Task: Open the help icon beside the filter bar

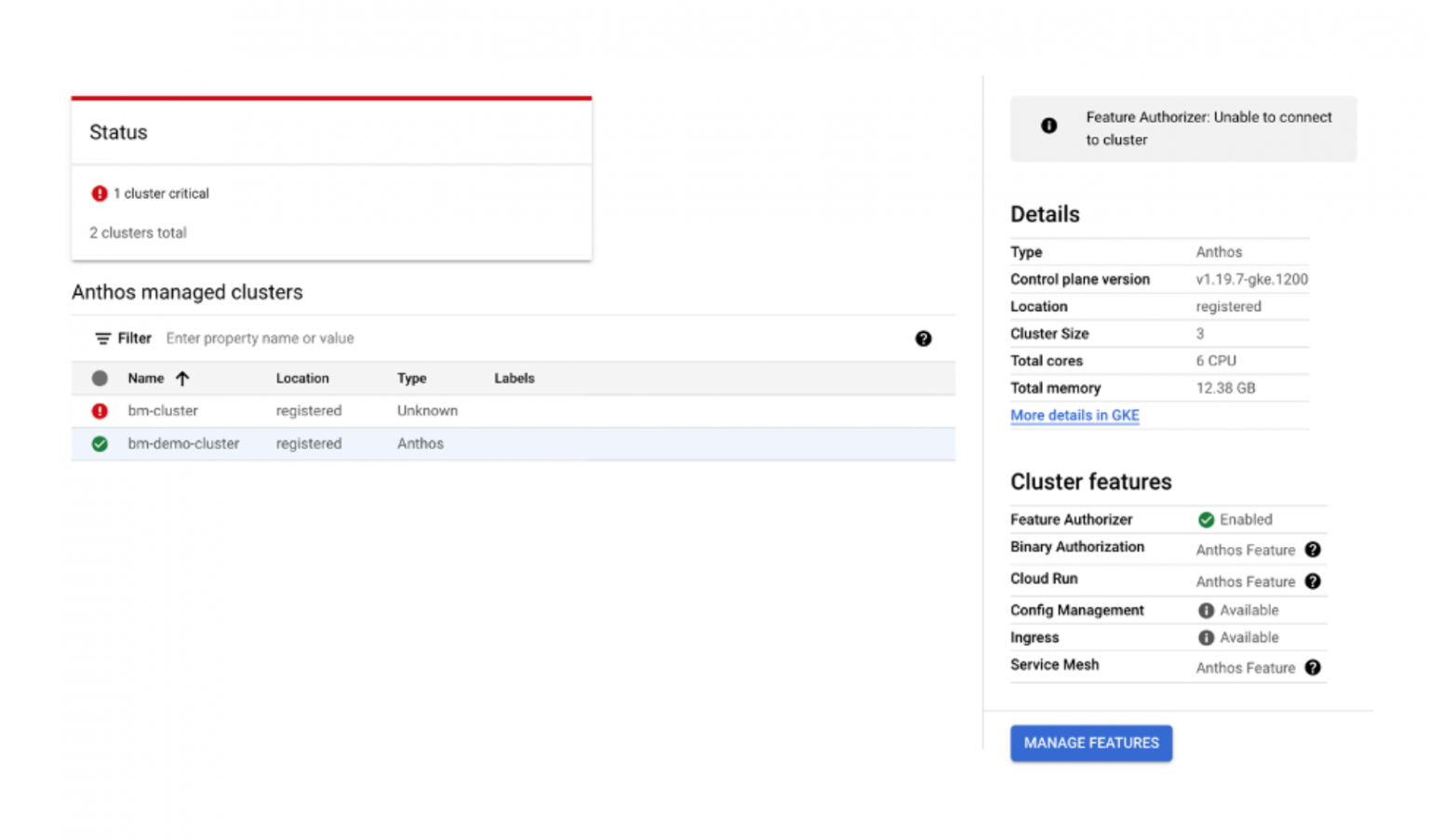Action: 923,339
